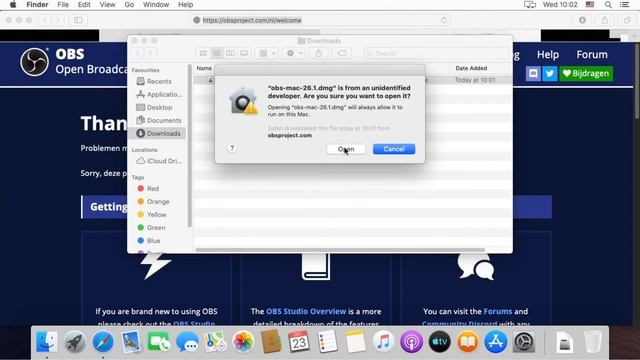
Task: Click Finder edit tags button
Action: [x=342, y=53]
